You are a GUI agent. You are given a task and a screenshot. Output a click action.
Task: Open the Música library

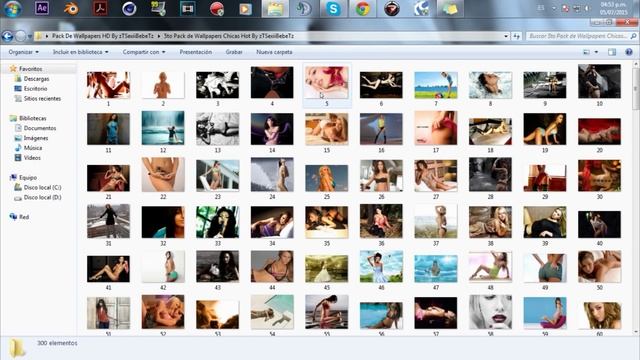pyautogui.click(x=33, y=148)
